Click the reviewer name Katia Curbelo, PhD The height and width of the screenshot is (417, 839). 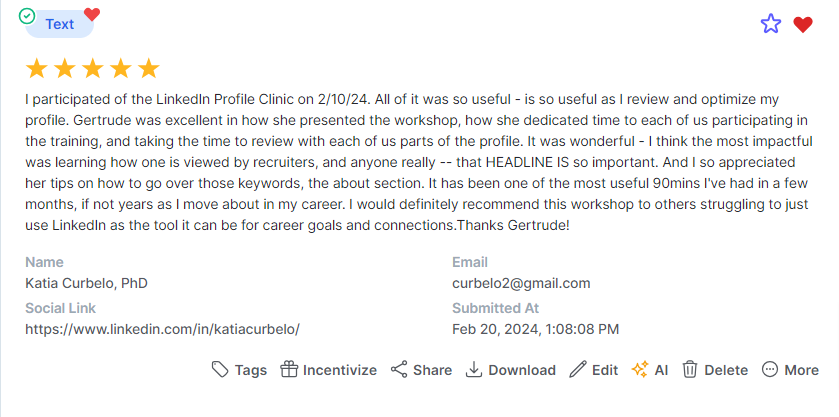86,283
